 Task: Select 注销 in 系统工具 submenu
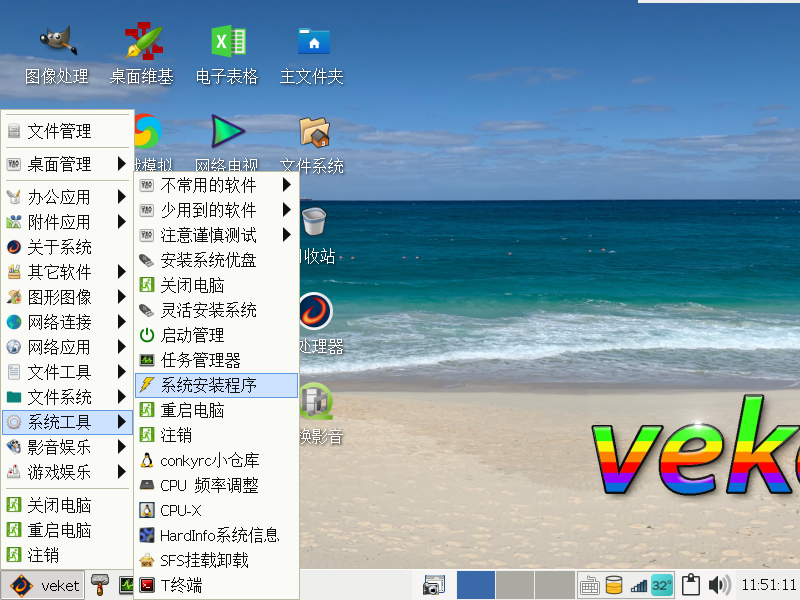coord(216,435)
